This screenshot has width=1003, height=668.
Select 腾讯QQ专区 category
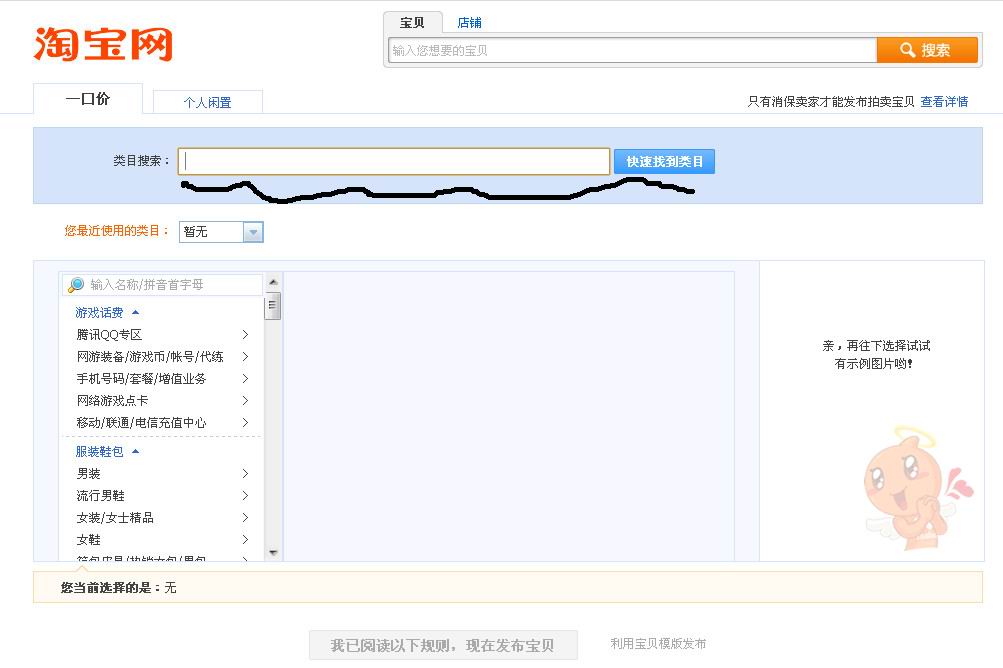tap(109, 335)
